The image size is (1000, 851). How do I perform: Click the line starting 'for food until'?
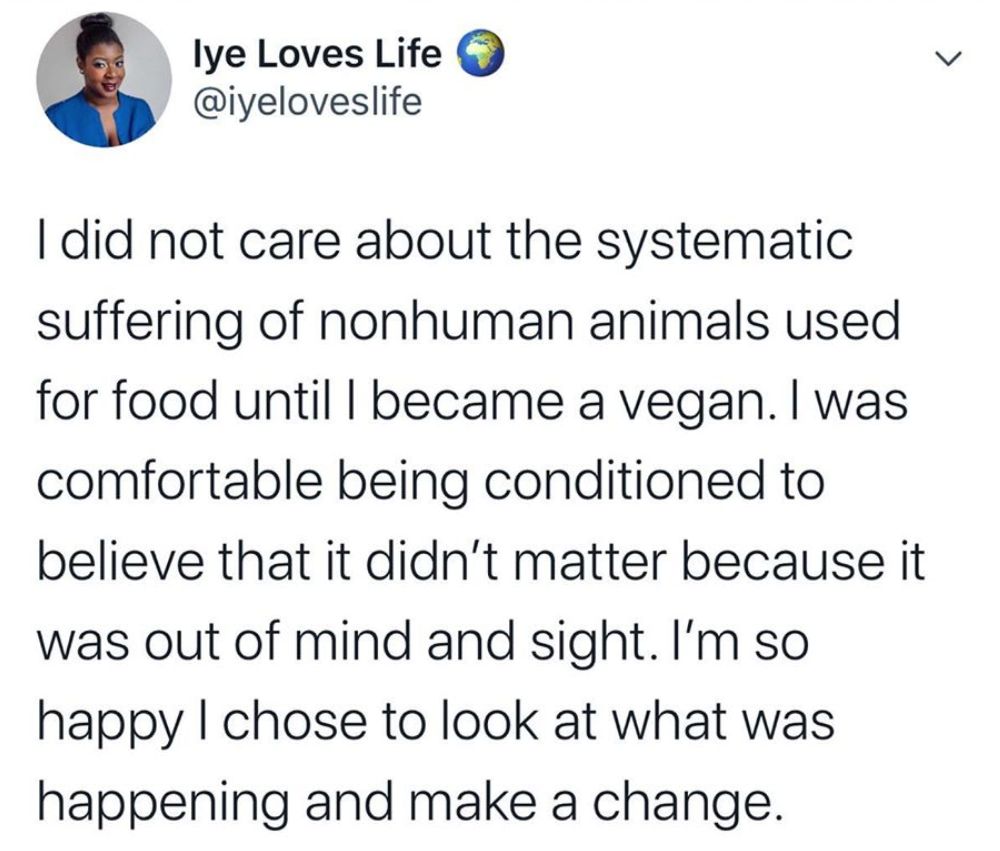tap(470, 404)
